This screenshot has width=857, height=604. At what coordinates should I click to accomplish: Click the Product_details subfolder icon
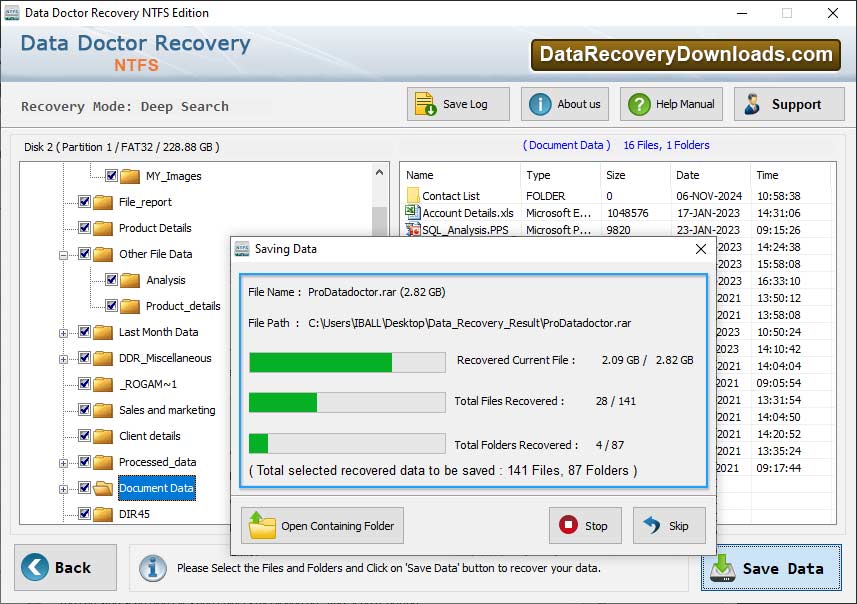coord(130,306)
